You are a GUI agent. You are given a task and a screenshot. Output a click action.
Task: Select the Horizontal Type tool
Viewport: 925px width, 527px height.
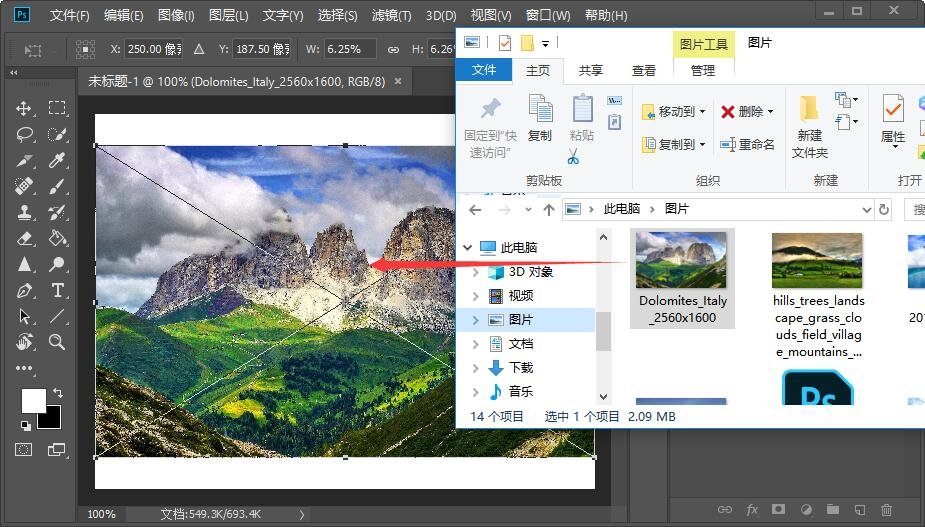[x=57, y=290]
